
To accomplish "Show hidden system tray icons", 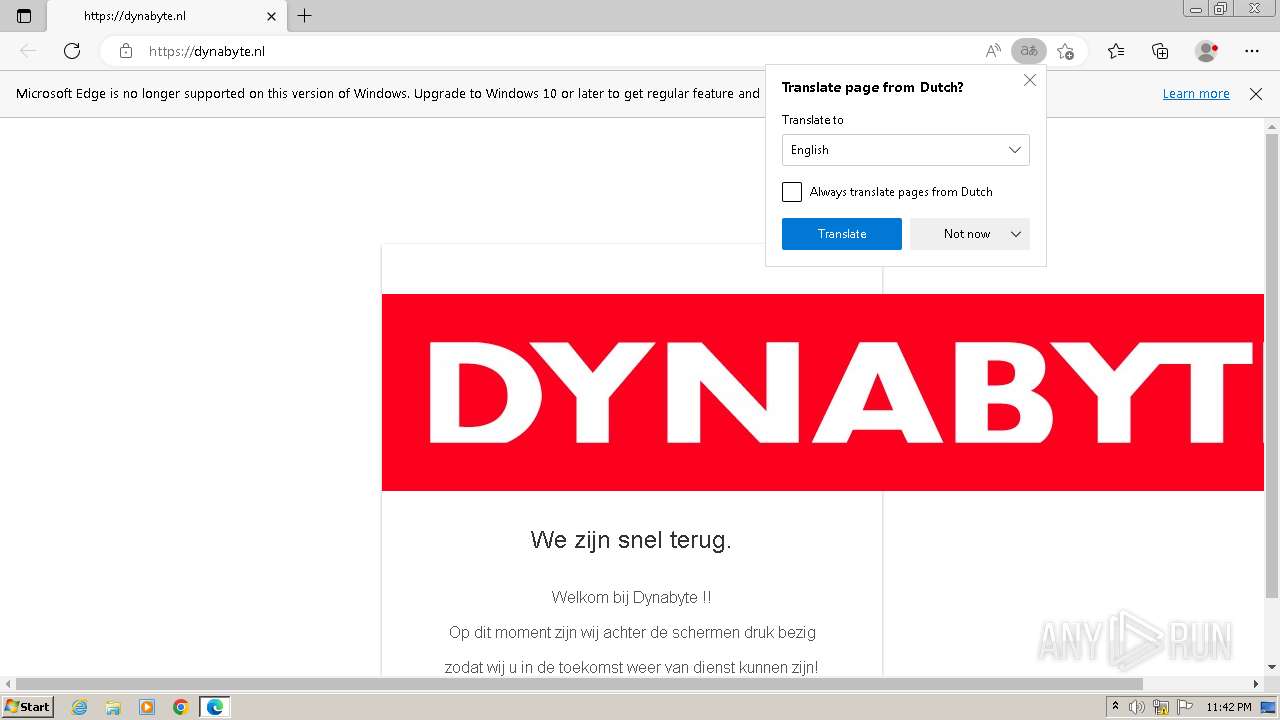I will point(1115,707).
